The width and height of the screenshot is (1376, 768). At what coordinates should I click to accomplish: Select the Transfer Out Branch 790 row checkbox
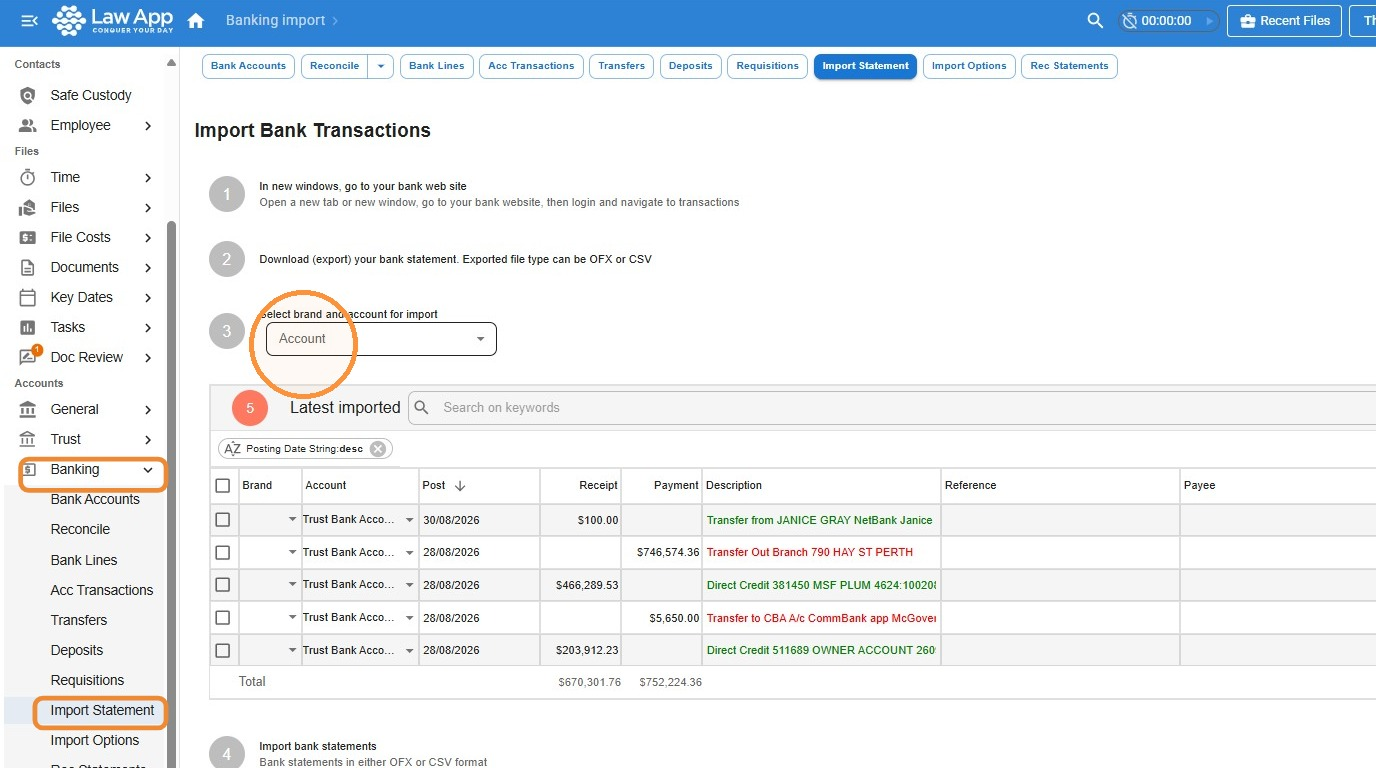pyautogui.click(x=222, y=552)
